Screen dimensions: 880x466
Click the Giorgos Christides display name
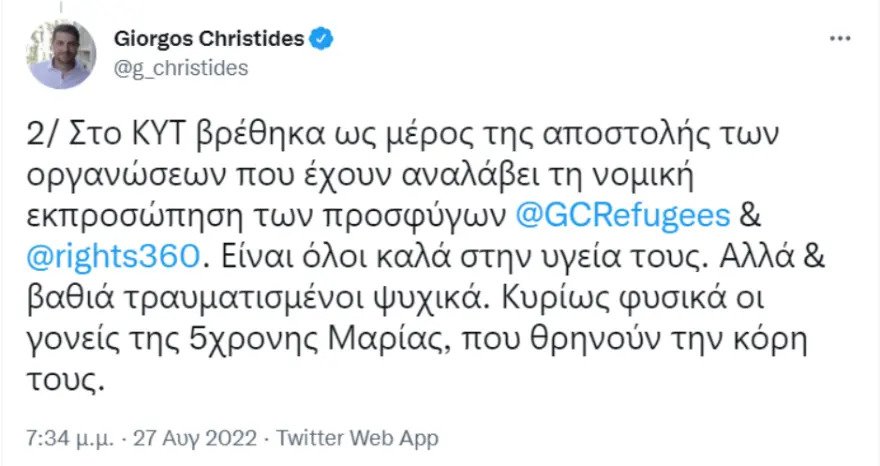coord(209,39)
